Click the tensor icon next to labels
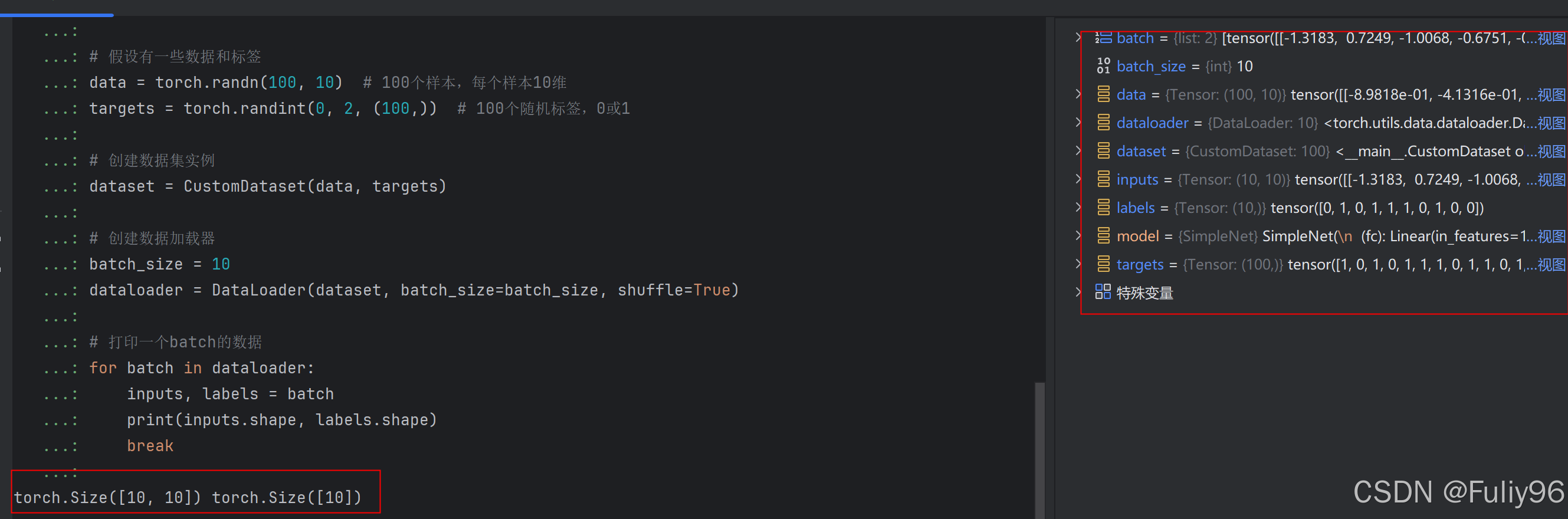Viewport: 1568px width, 519px height. (x=1103, y=208)
